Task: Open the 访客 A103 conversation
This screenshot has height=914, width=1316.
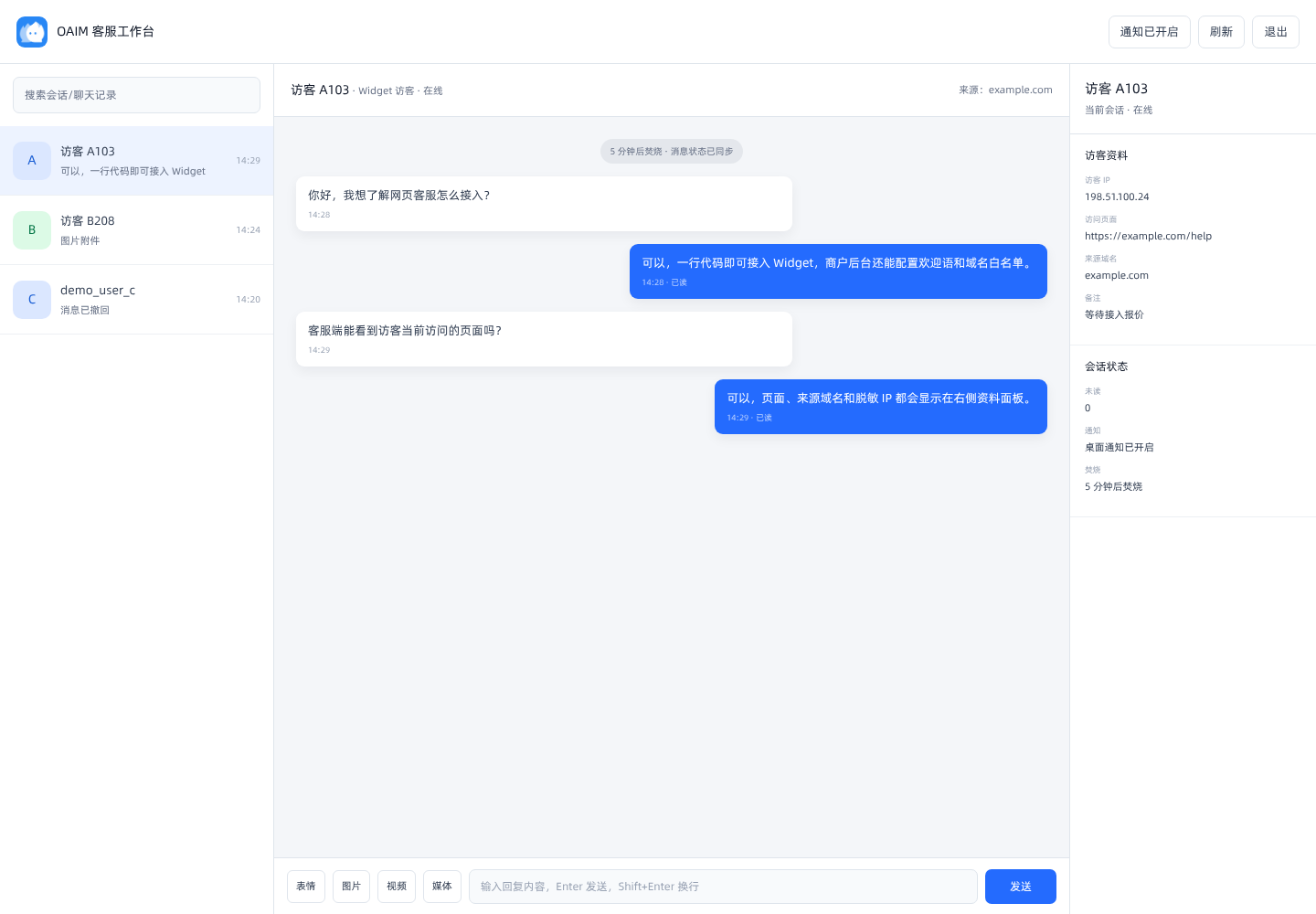Action: pos(136,161)
